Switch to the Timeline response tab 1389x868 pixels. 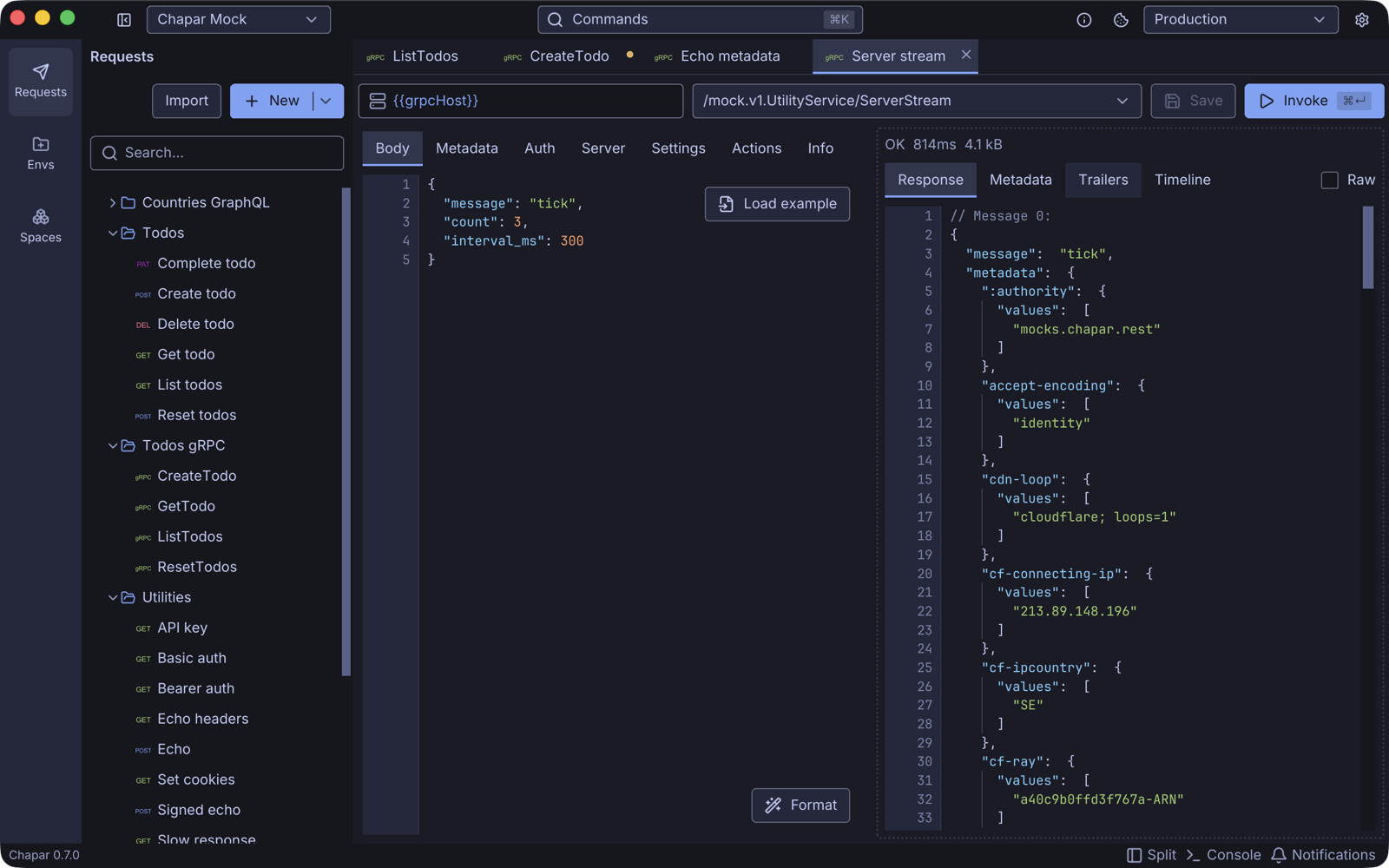[1182, 180]
